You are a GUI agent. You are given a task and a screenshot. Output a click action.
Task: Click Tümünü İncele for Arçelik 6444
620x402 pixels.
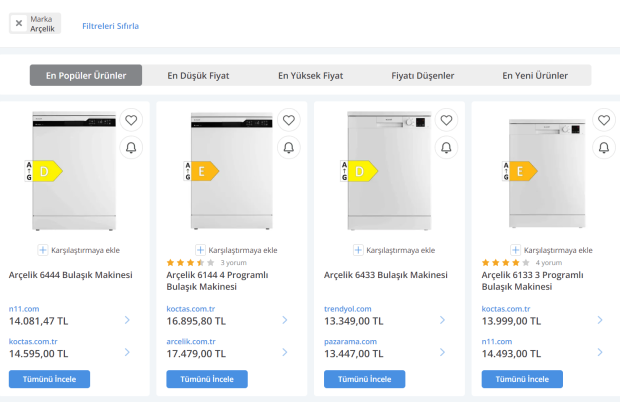tap(49, 379)
